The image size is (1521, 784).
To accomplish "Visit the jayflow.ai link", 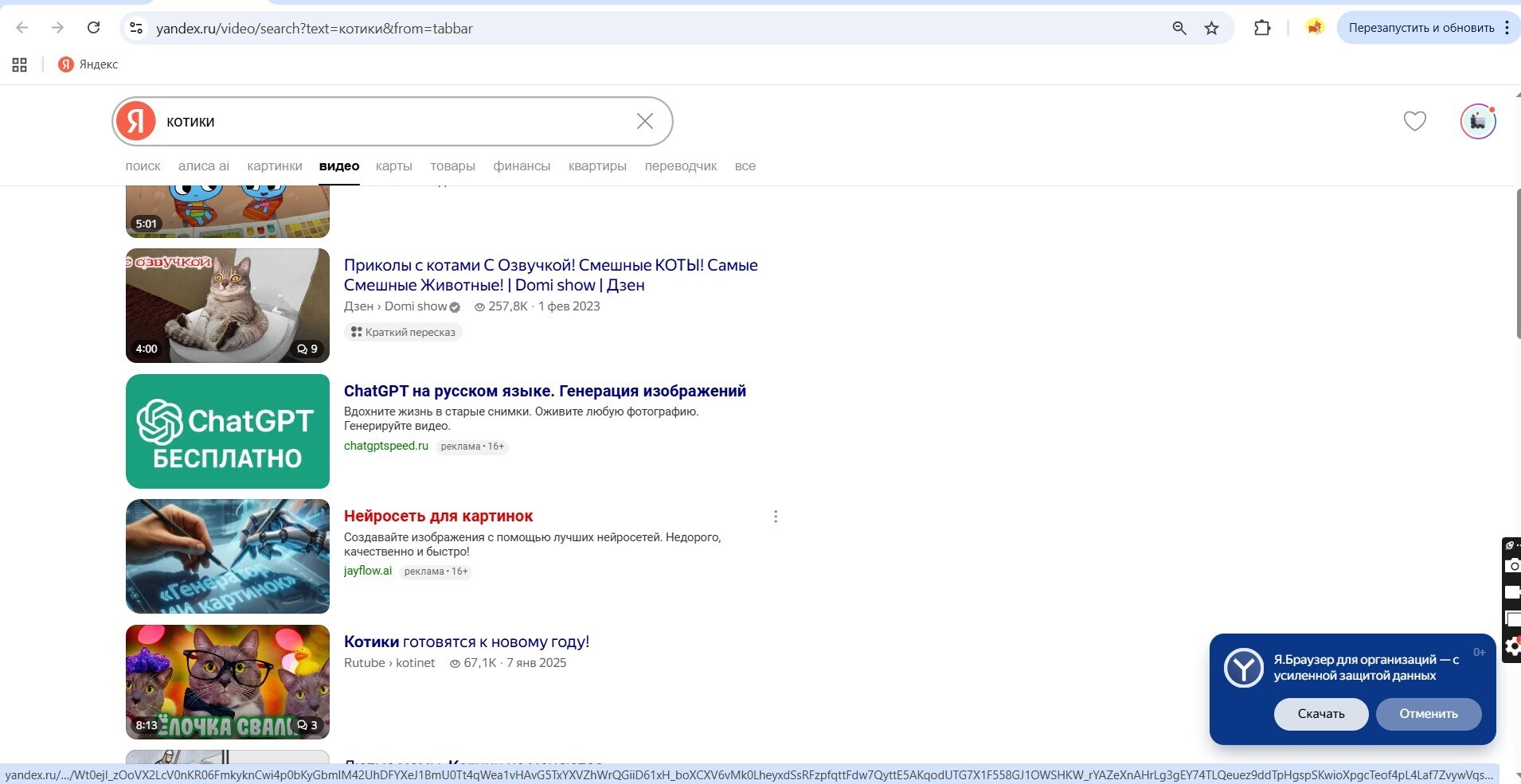I will [368, 571].
